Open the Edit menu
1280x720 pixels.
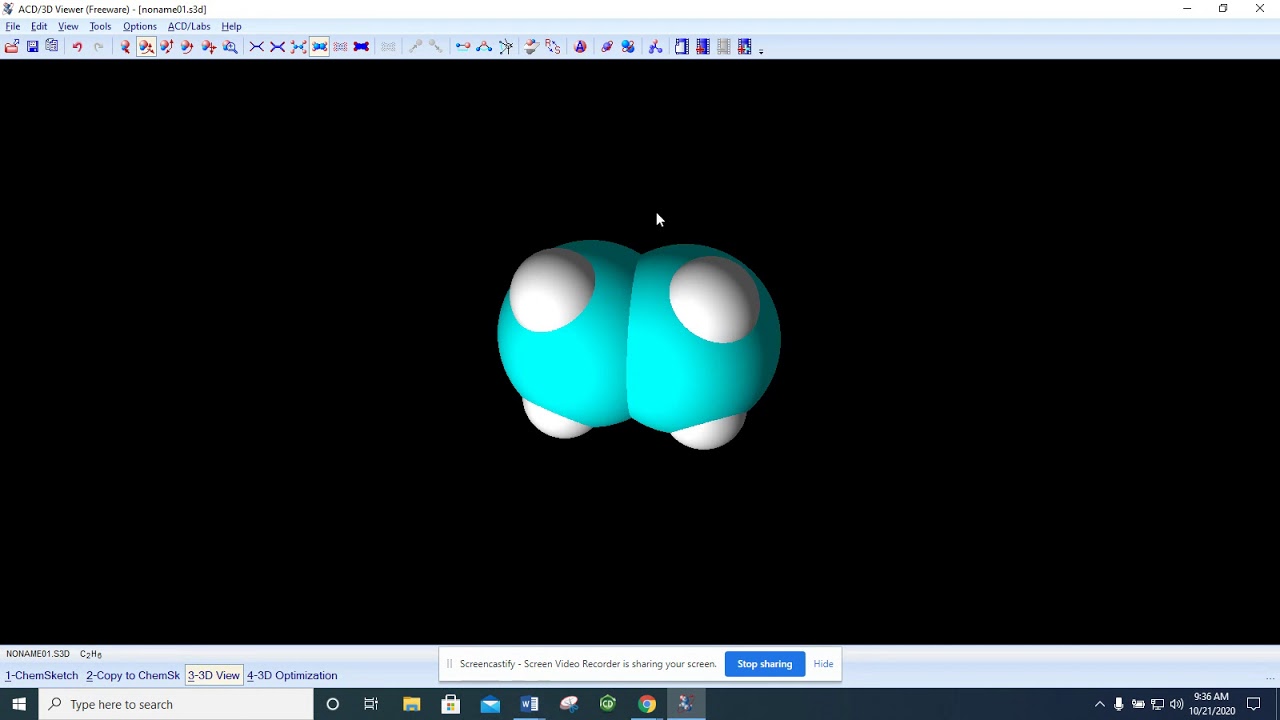click(x=39, y=27)
